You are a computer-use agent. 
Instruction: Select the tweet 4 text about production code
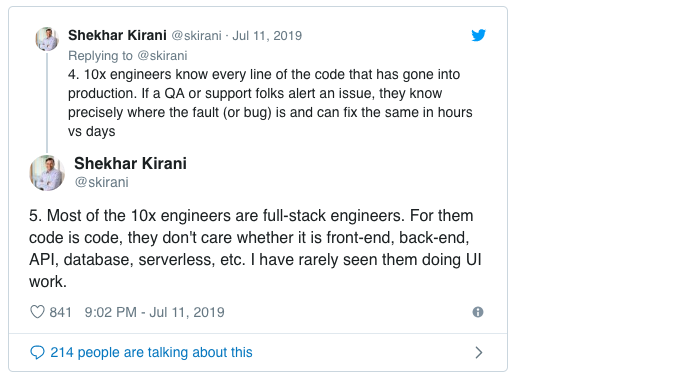[270, 103]
